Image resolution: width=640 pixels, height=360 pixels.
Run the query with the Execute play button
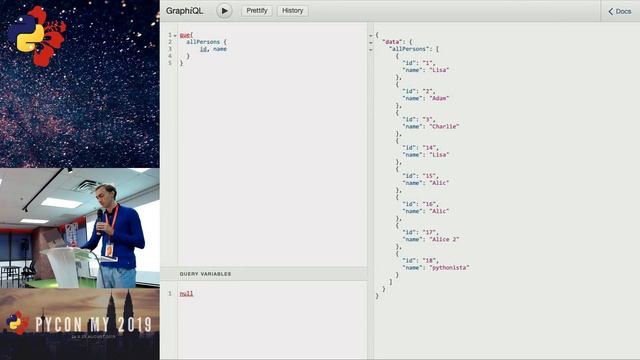pyautogui.click(x=224, y=11)
